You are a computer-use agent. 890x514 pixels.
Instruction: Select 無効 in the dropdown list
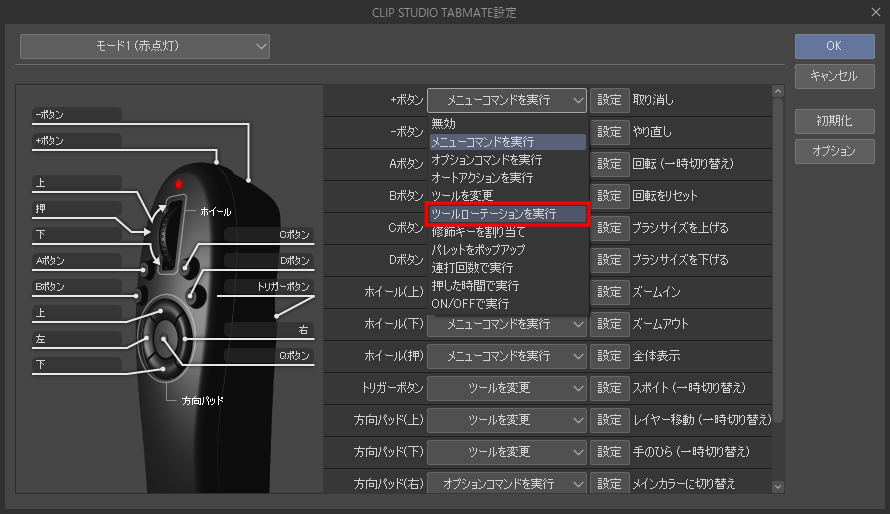pos(508,123)
